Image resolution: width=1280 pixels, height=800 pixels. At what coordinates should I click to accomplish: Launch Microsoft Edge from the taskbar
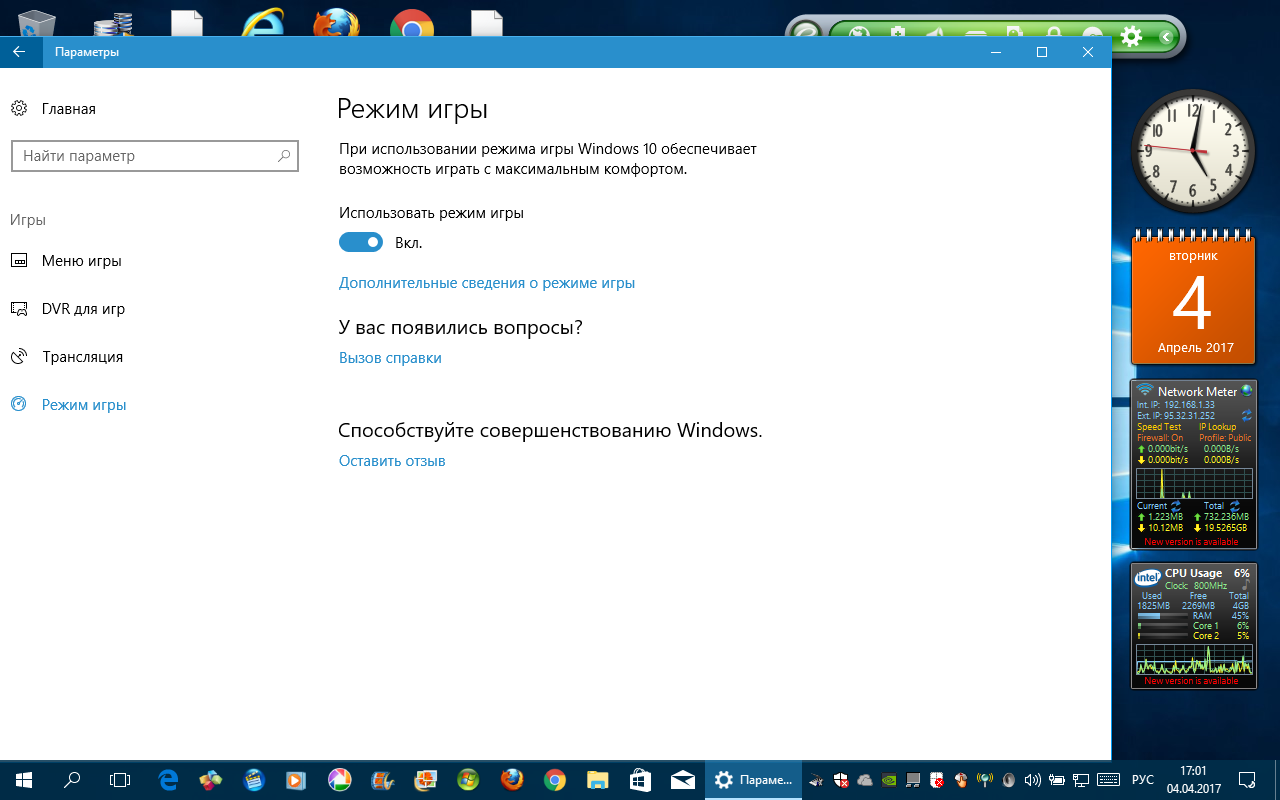[x=169, y=779]
